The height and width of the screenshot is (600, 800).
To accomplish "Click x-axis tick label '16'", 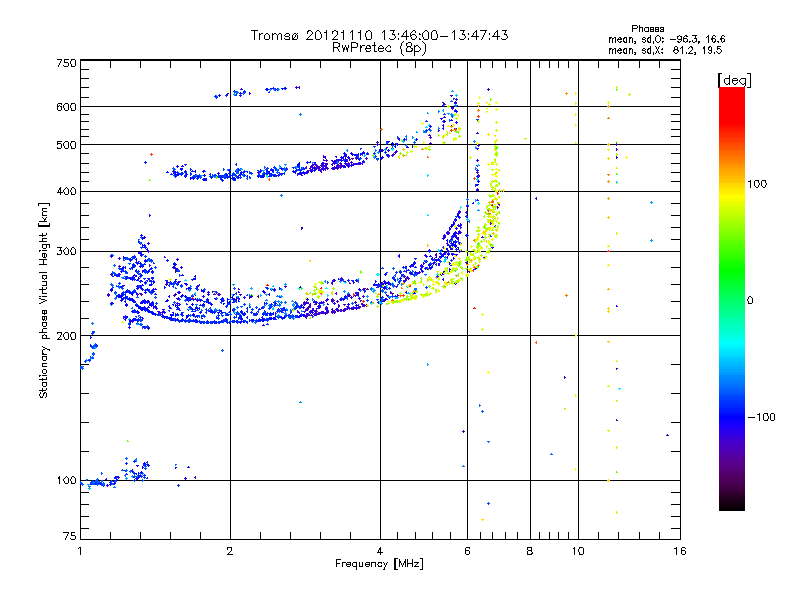I will [680, 551].
